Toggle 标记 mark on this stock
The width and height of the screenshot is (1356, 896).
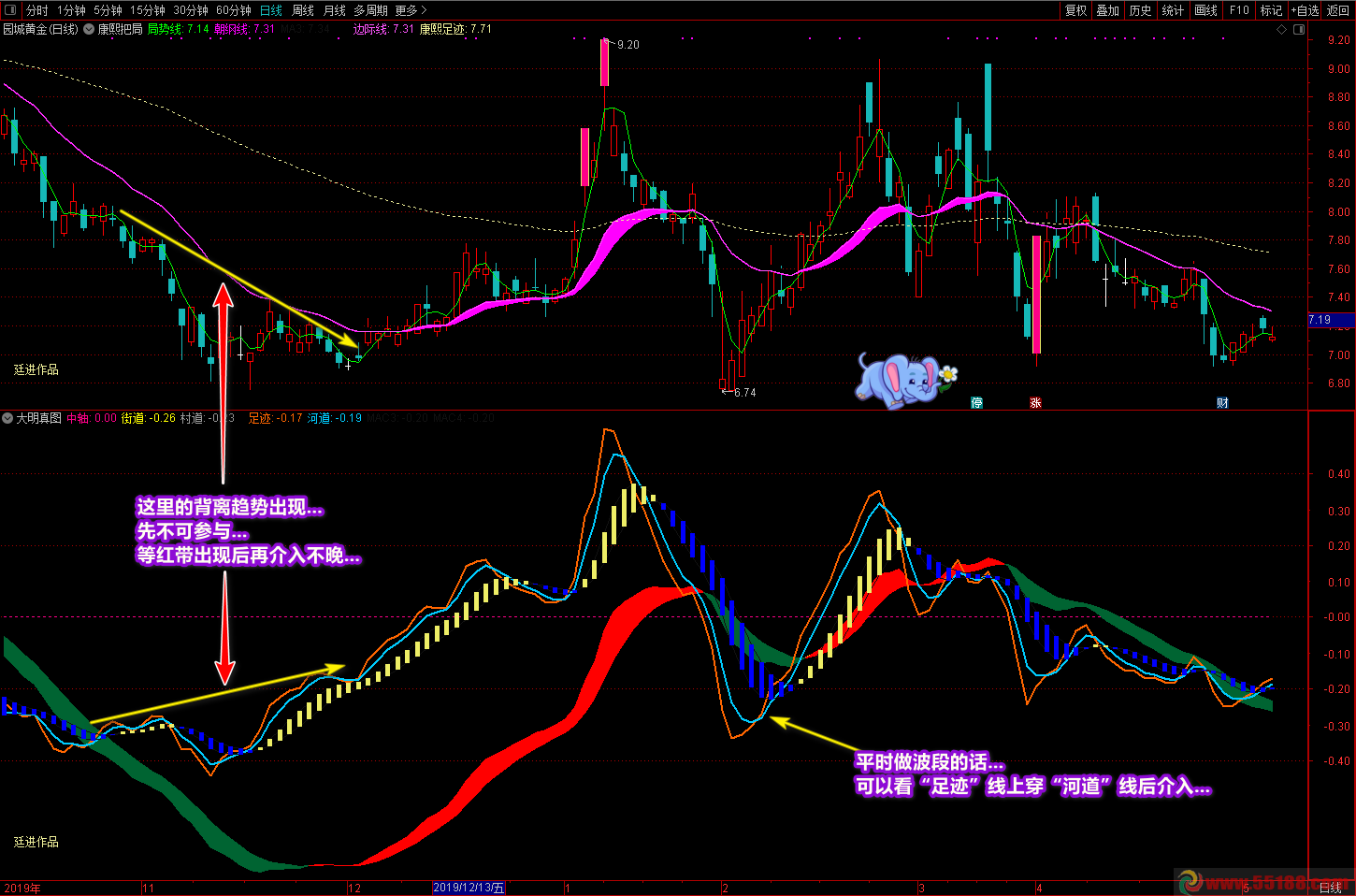click(x=1272, y=10)
